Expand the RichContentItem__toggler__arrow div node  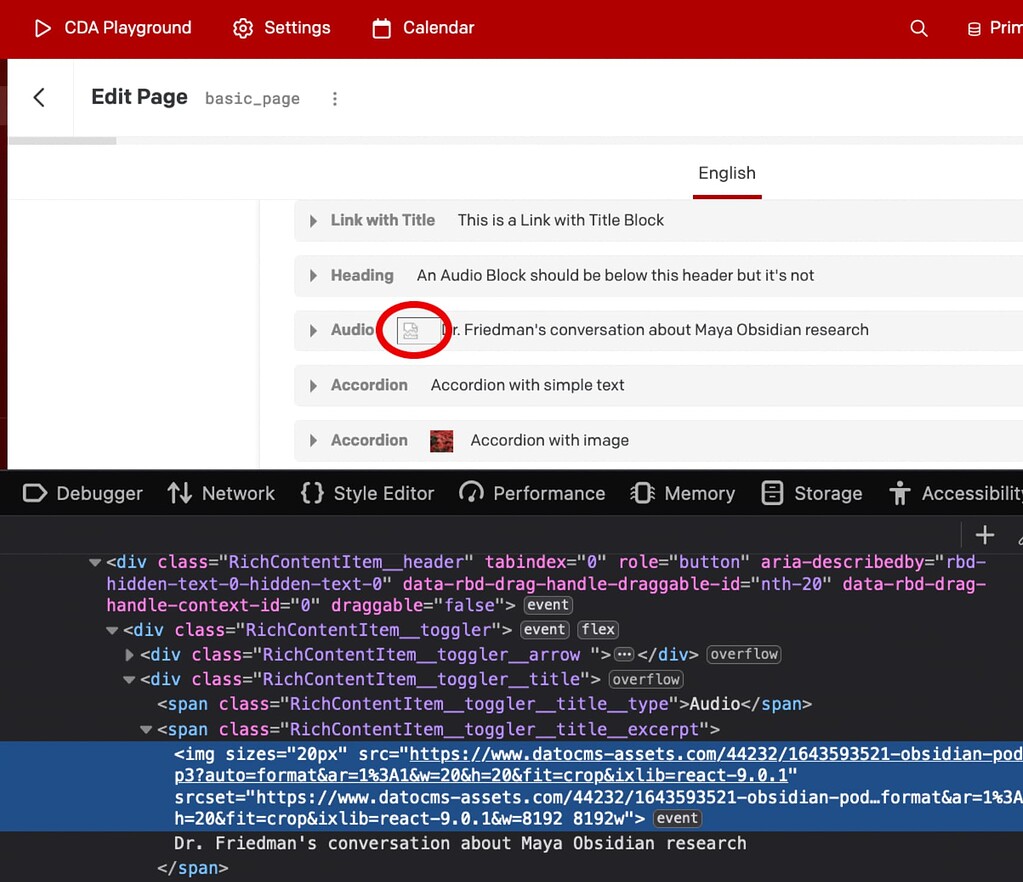click(x=129, y=655)
